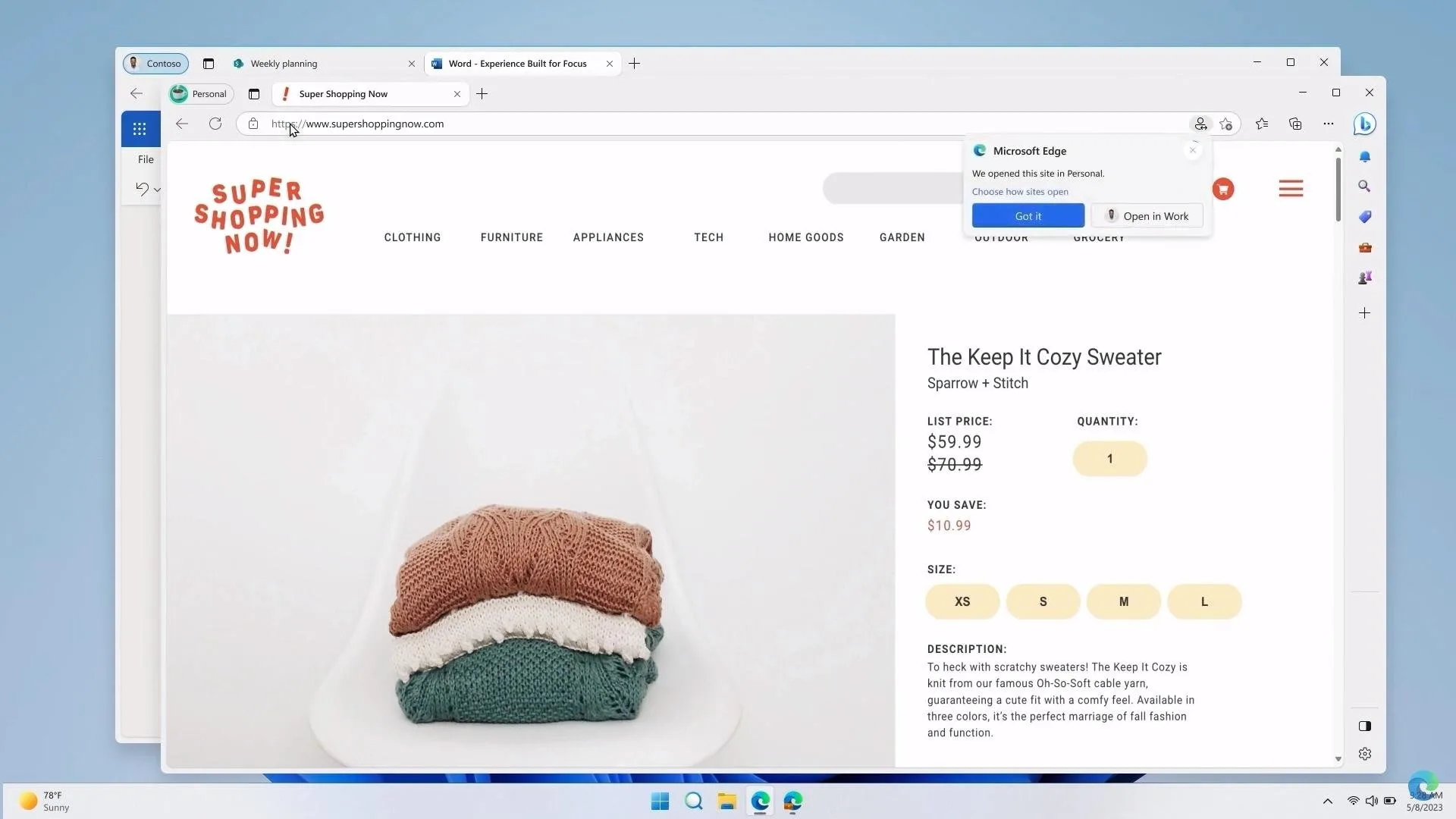
Task: Open the sidebar tools briefcase icon
Action: click(1364, 248)
